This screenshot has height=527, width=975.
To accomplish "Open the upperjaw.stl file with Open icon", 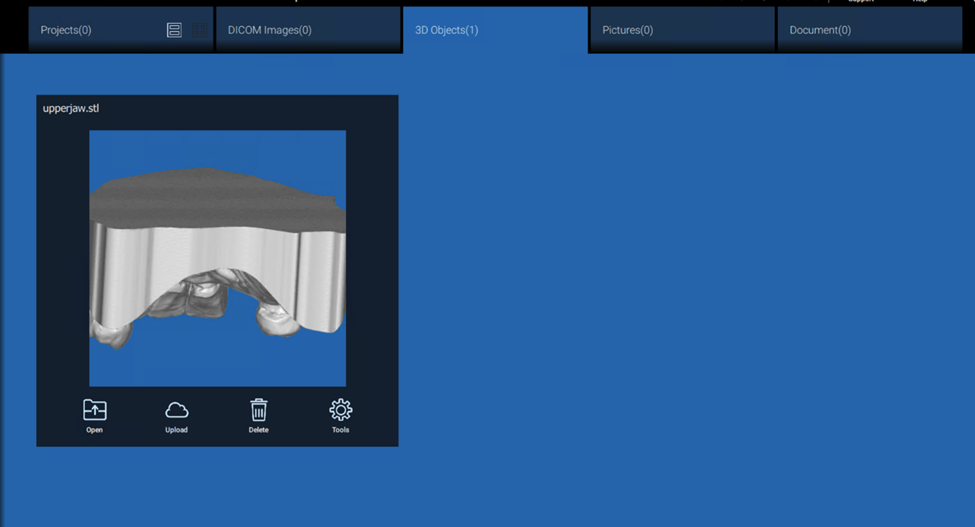I will pyautogui.click(x=95, y=415).
